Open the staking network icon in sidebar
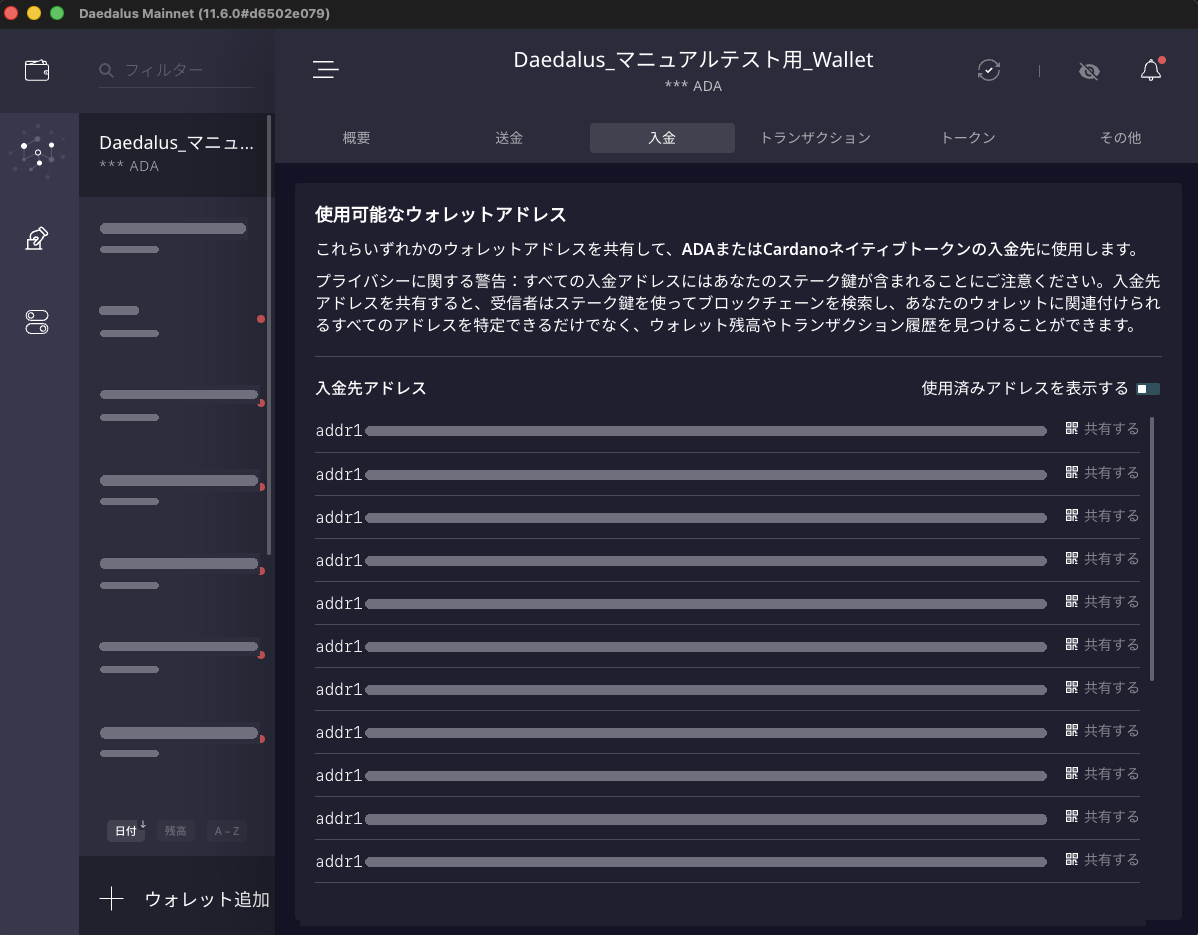The image size is (1198, 935). [x=37, y=152]
